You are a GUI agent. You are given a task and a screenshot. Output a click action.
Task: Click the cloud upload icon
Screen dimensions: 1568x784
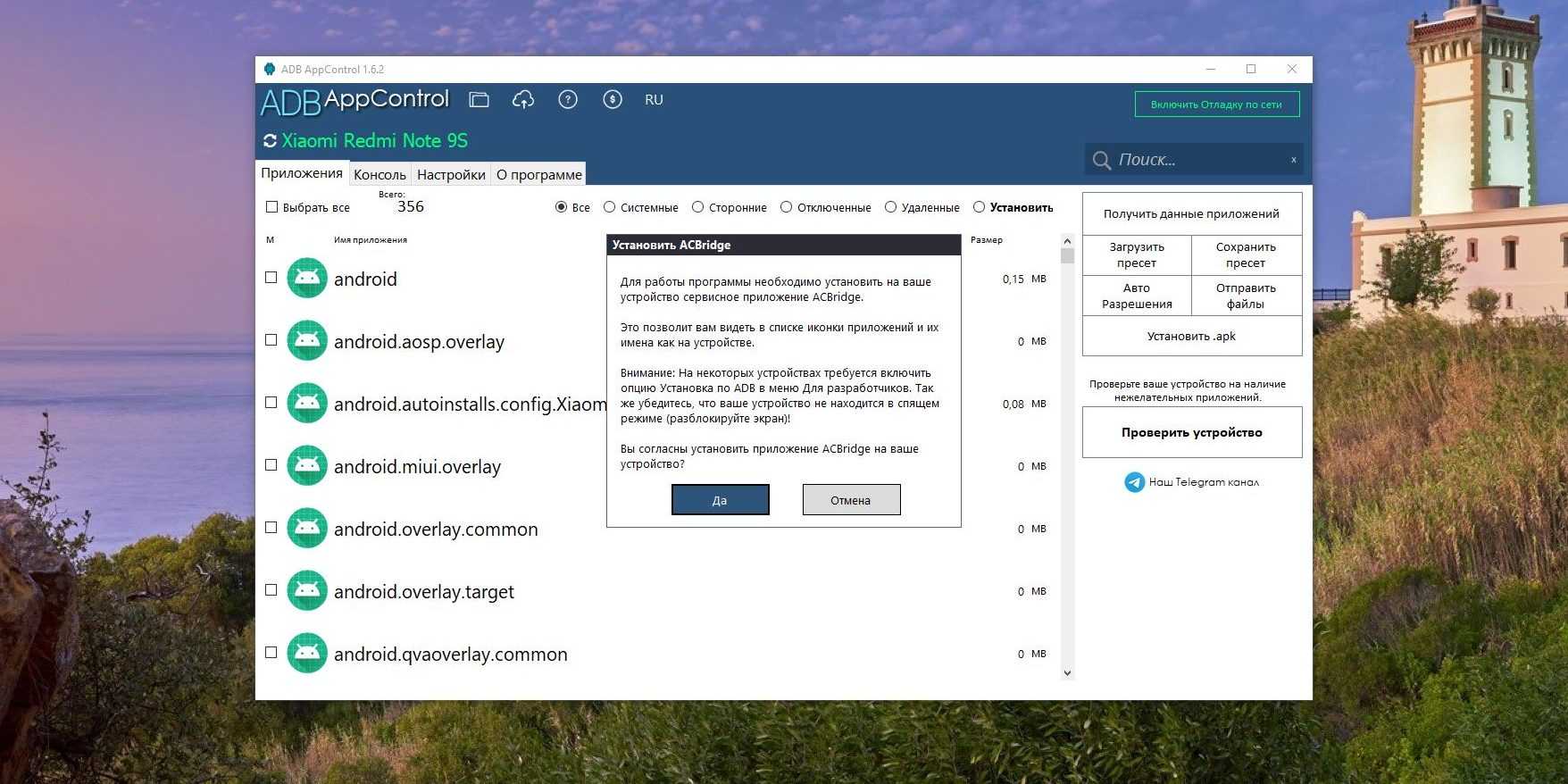click(523, 100)
